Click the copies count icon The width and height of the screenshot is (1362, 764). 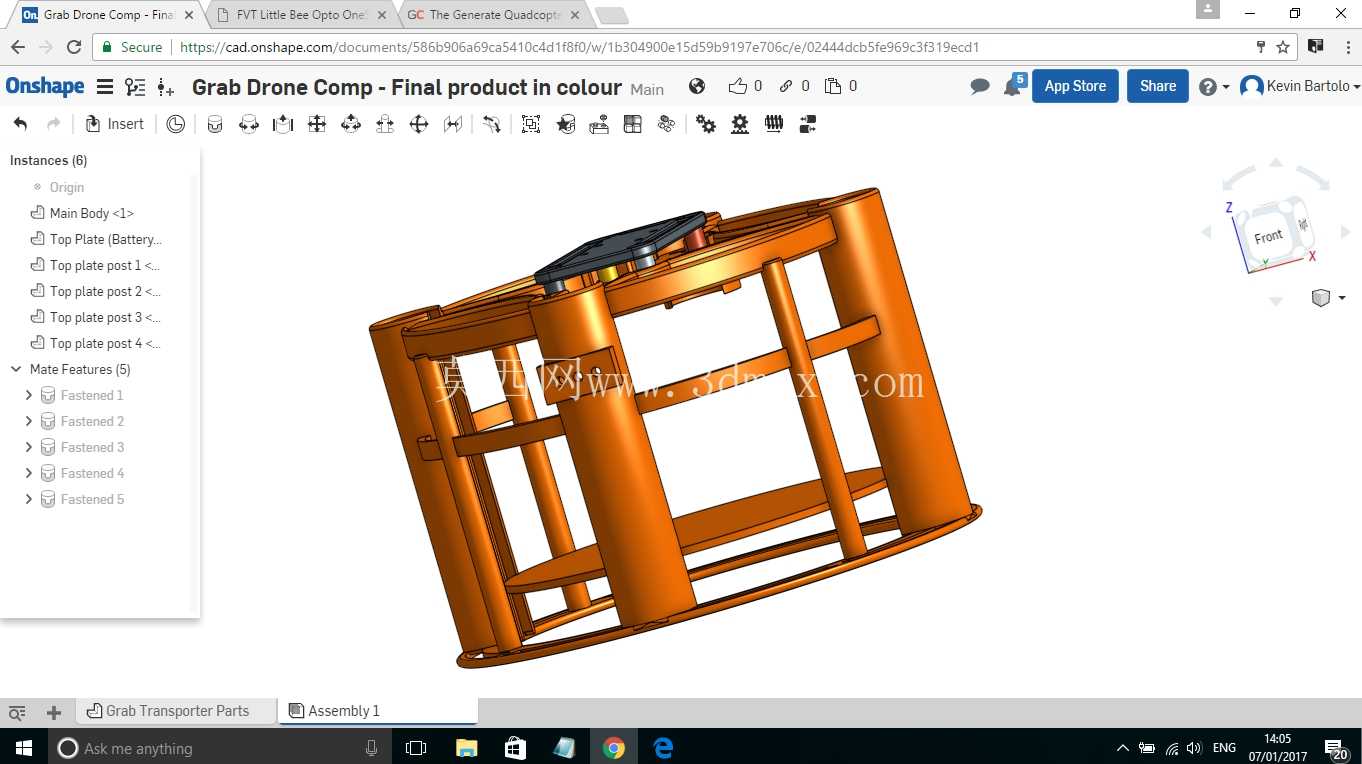point(833,86)
